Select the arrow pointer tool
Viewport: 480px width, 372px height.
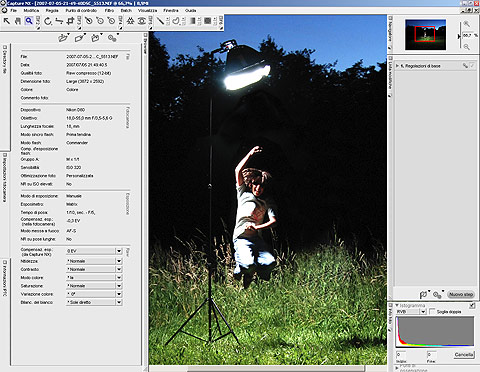7,21
